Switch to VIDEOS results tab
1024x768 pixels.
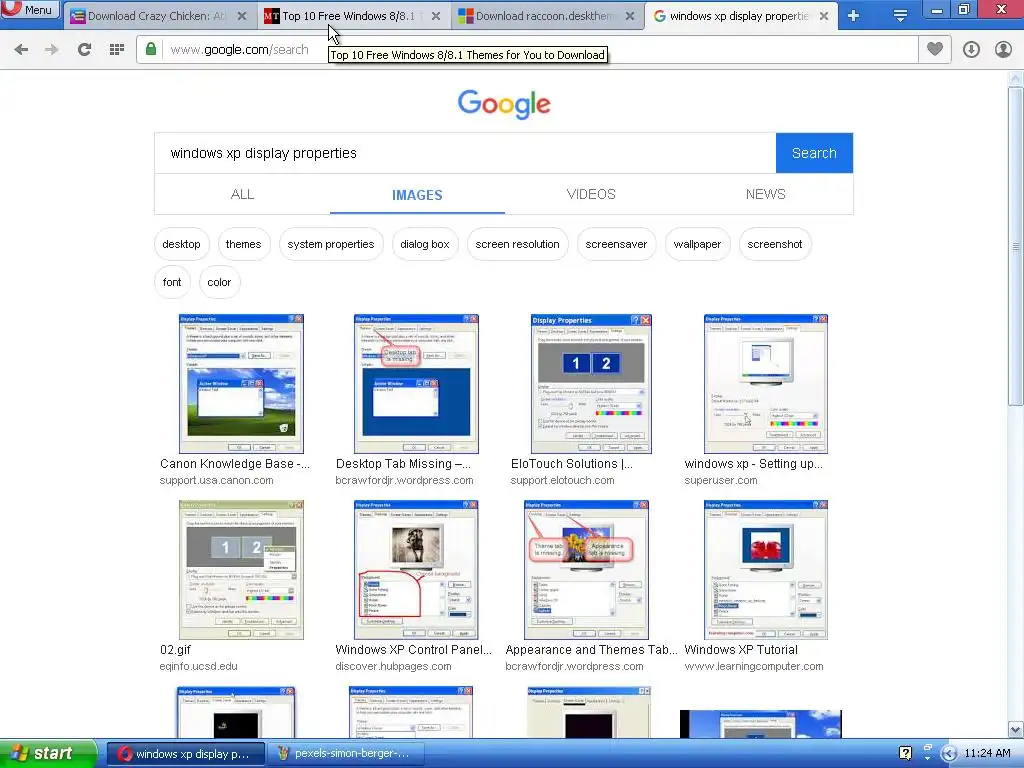pyautogui.click(x=591, y=194)
